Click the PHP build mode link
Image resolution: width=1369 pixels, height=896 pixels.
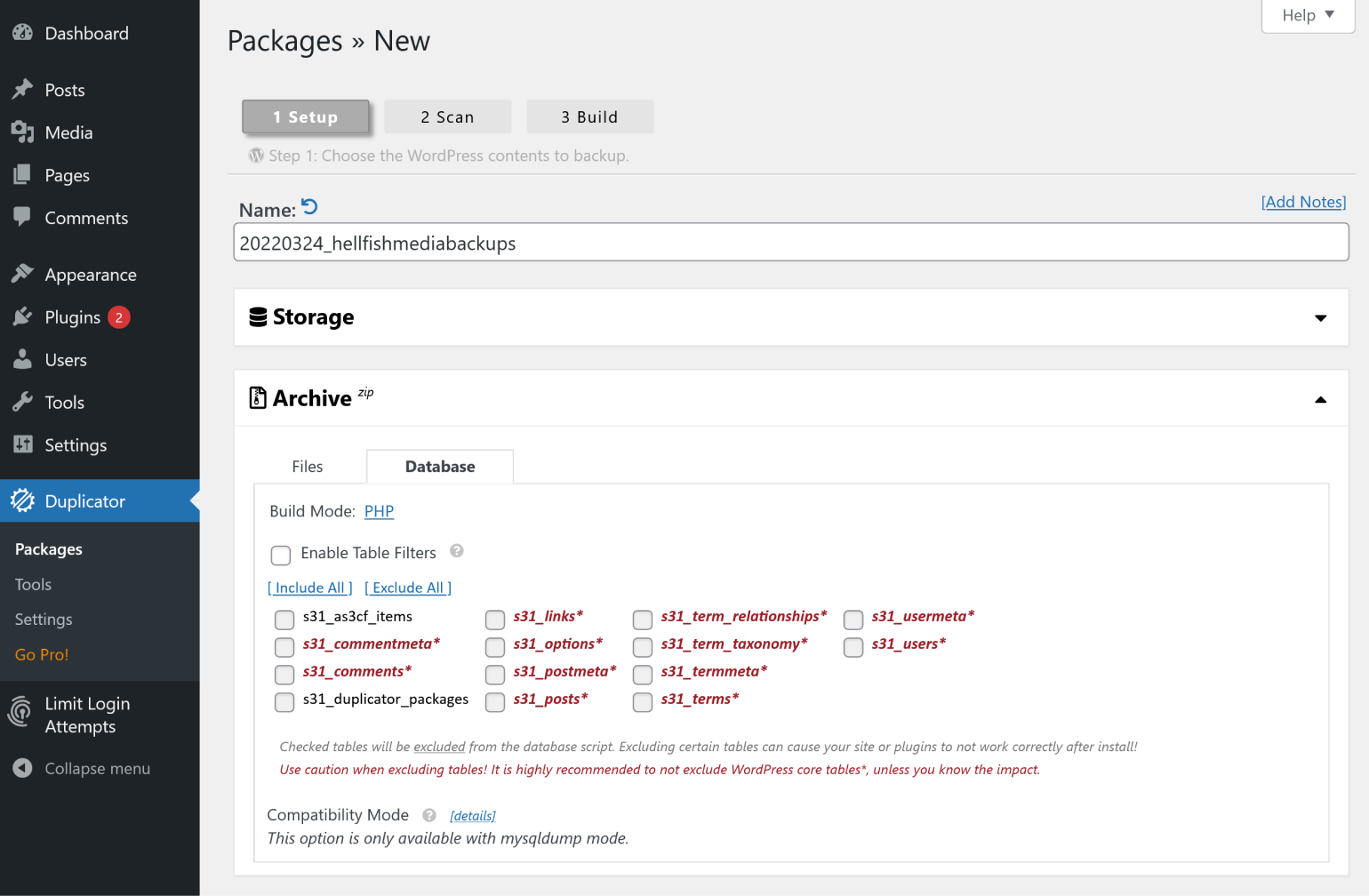tap(379, 511)
